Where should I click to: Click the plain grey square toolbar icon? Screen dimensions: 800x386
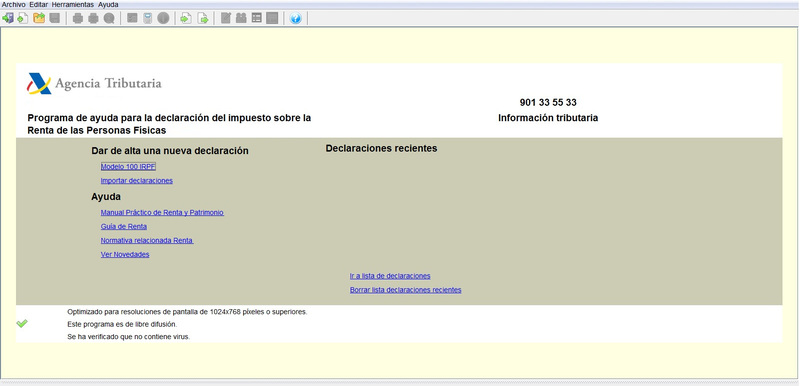(x=272, y=18)
